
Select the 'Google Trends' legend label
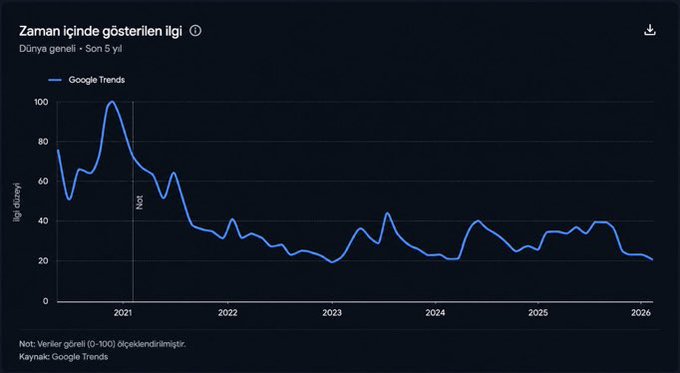[x=97, y=80]
